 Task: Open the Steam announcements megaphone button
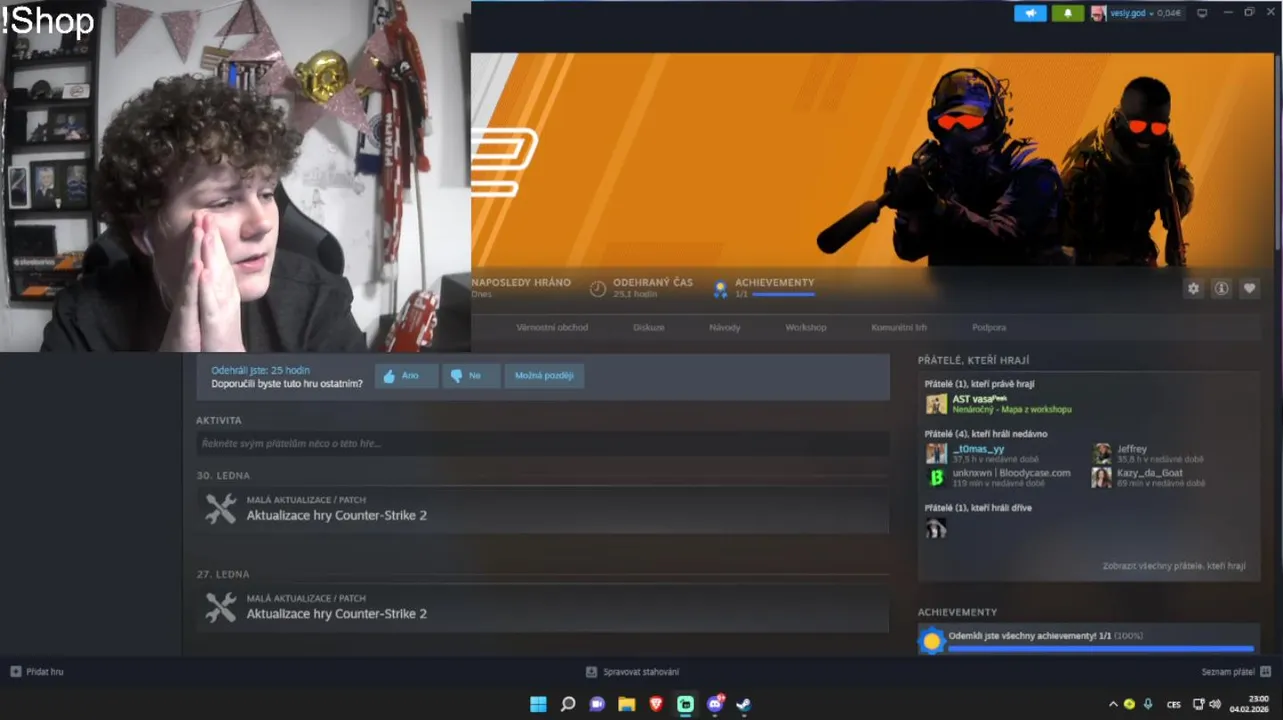click(1030, 13)
